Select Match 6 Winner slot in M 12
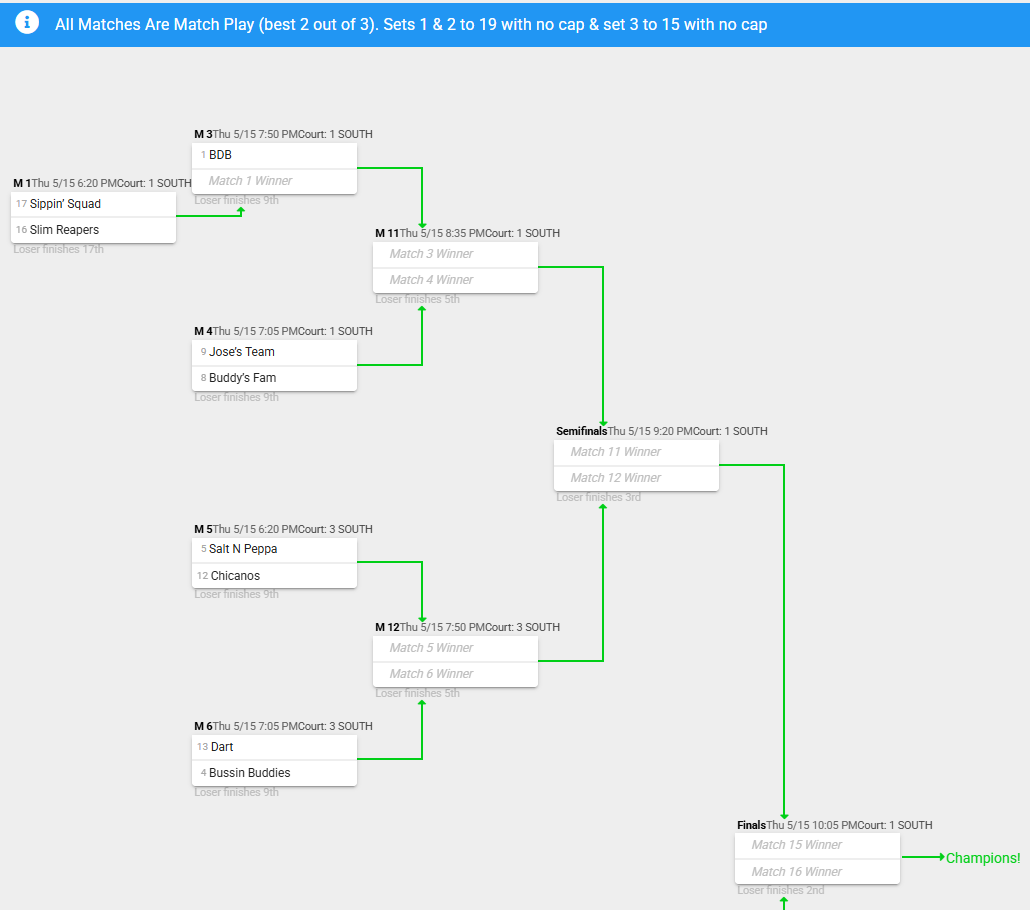This screenshot has width=1030, height=910. click(x=431, y=674)
